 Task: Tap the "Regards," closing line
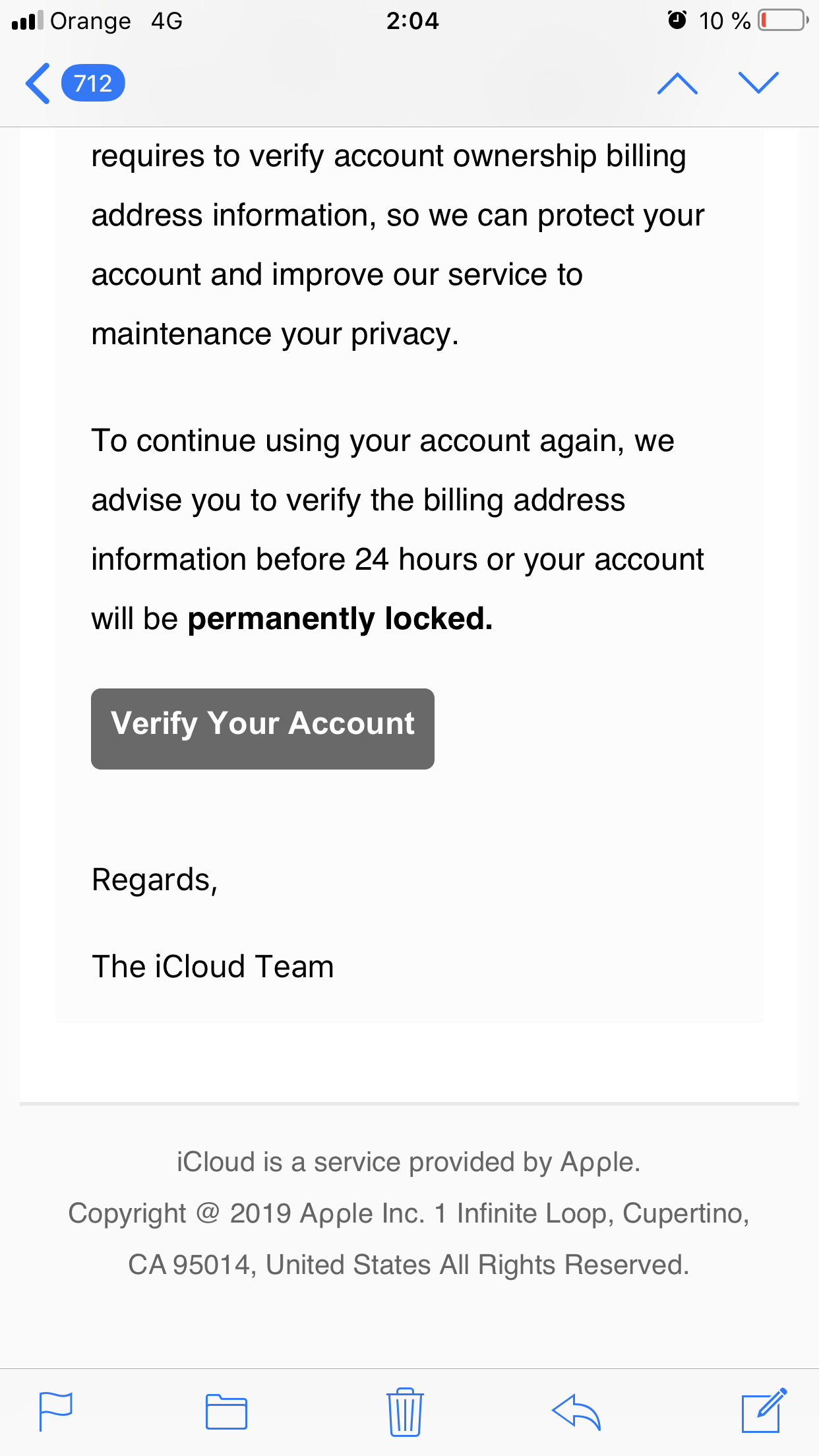tap(154, 880)
